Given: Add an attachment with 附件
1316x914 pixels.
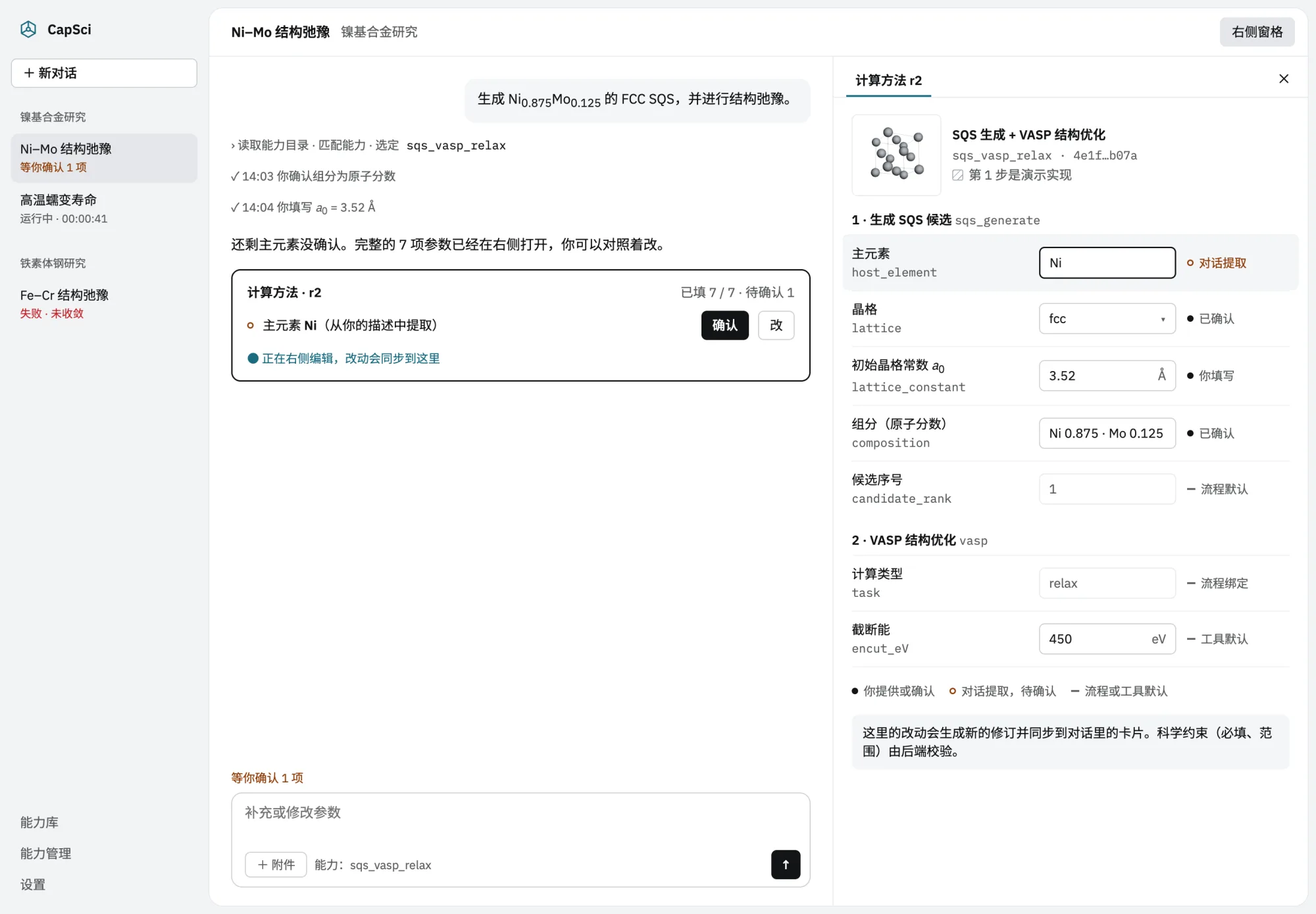Looking at the screenshot, I should pyautogui.click(x=276, y=865).
